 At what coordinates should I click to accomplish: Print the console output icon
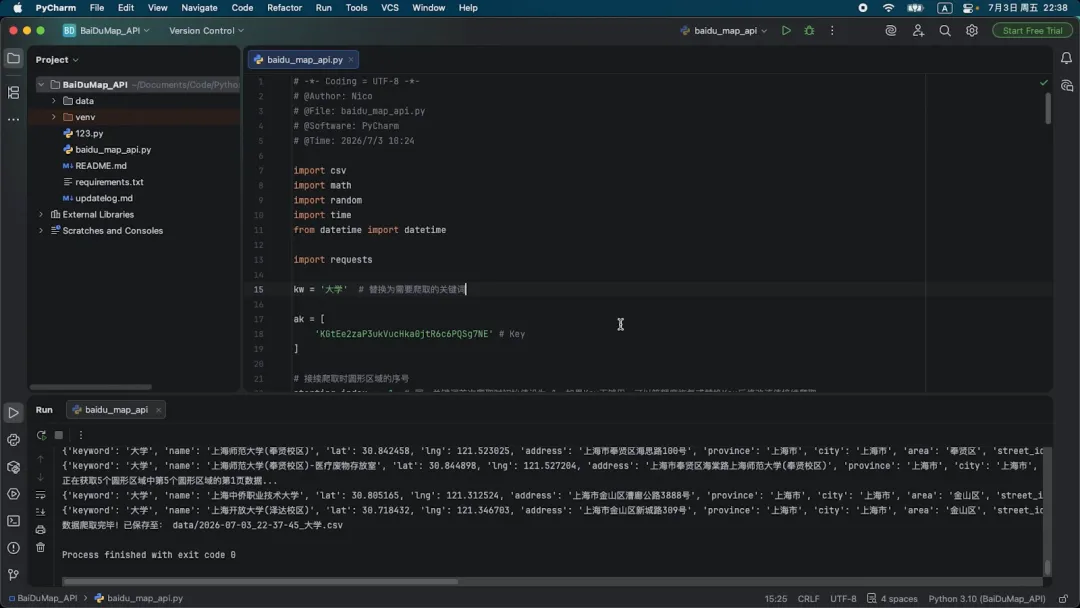[41, 530]
